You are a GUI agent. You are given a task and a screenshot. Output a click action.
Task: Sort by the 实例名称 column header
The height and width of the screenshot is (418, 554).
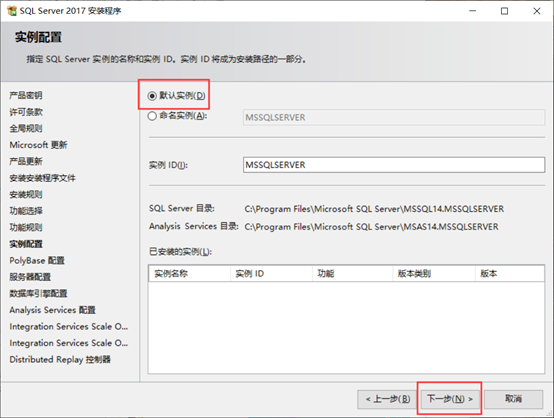pos(189,273)
